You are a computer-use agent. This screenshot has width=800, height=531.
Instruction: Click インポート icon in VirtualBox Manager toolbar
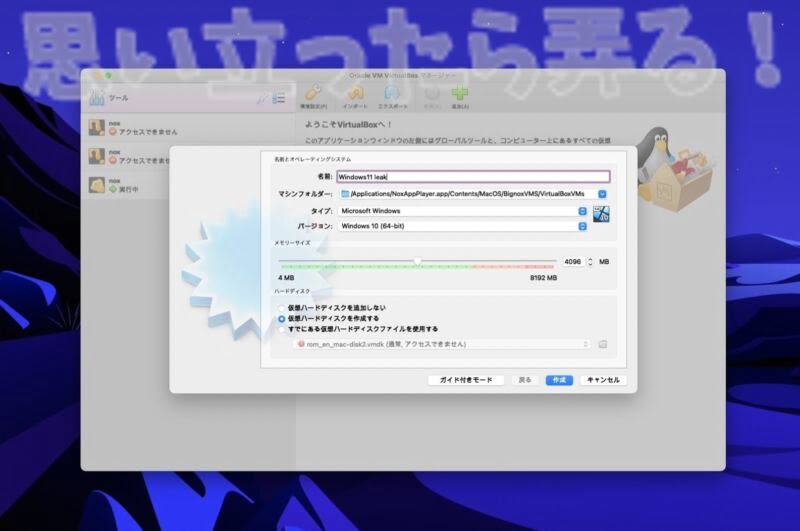pos(355,96)
